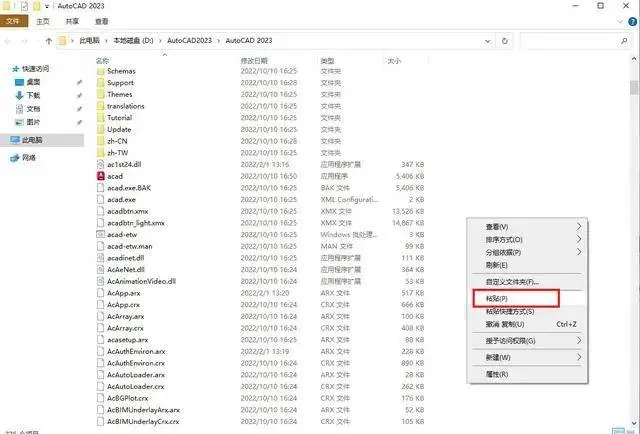Click the forward arrow navigation button

(x=24, y=41)
